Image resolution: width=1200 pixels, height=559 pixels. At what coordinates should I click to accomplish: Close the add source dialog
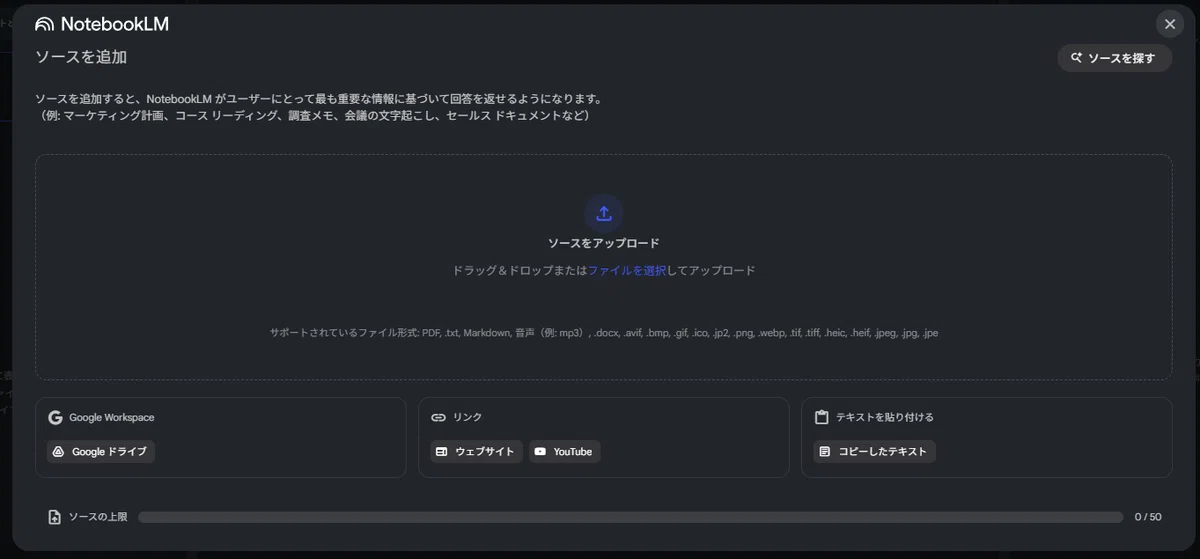click(1169, 24)
